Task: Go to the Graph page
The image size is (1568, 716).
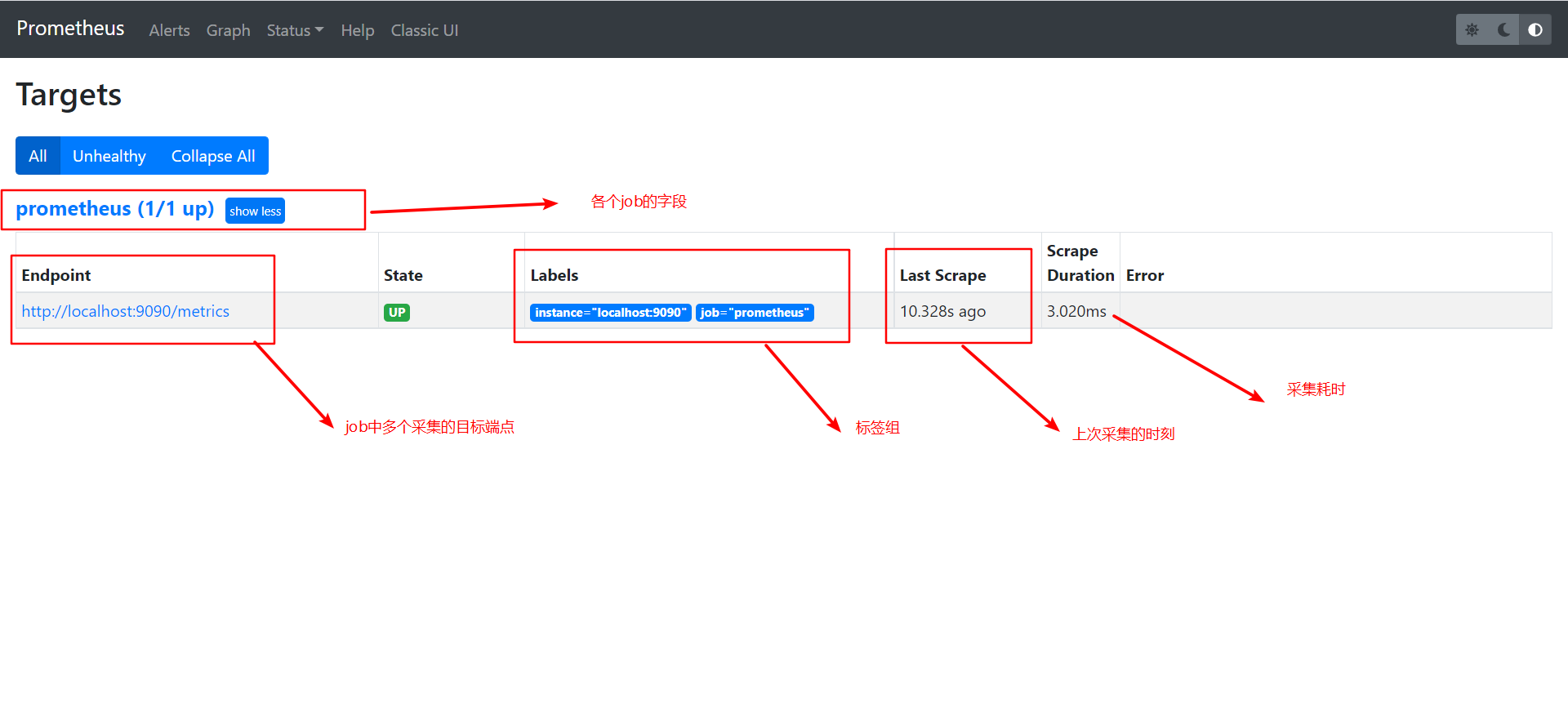Action: pos(228,30)
